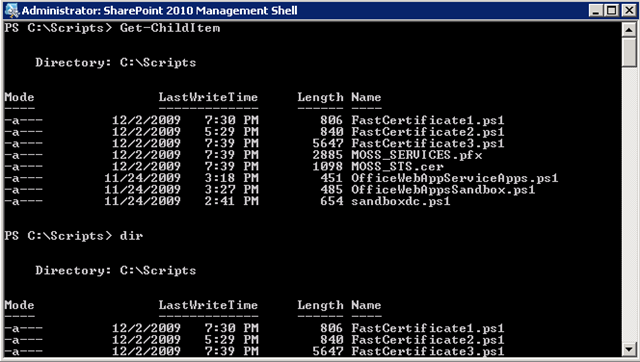Click the length value 451
The height and width of the screenshot is (362, 640).
[331, 178]
